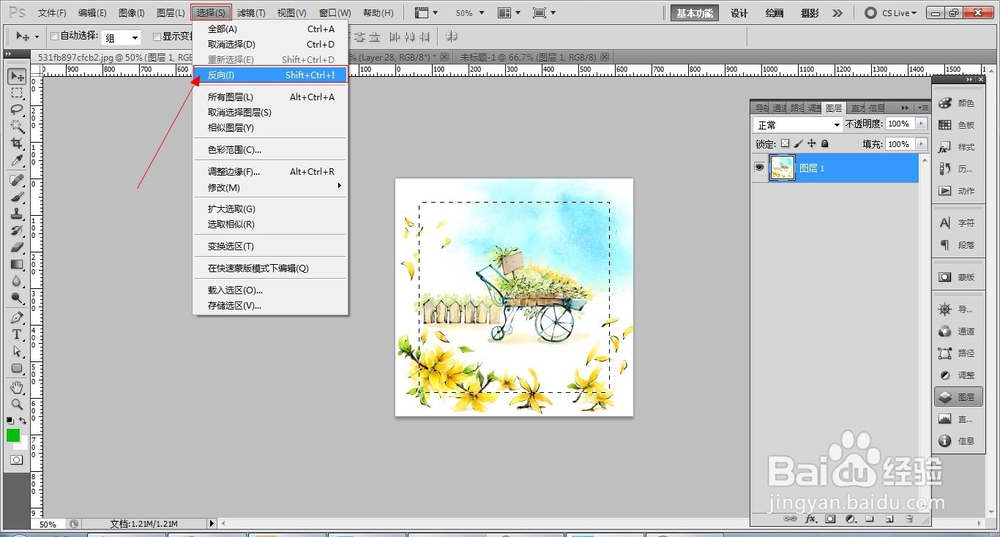Open the 样式 styles panel
Screen dimensions: 1000x537
[957, 147]
